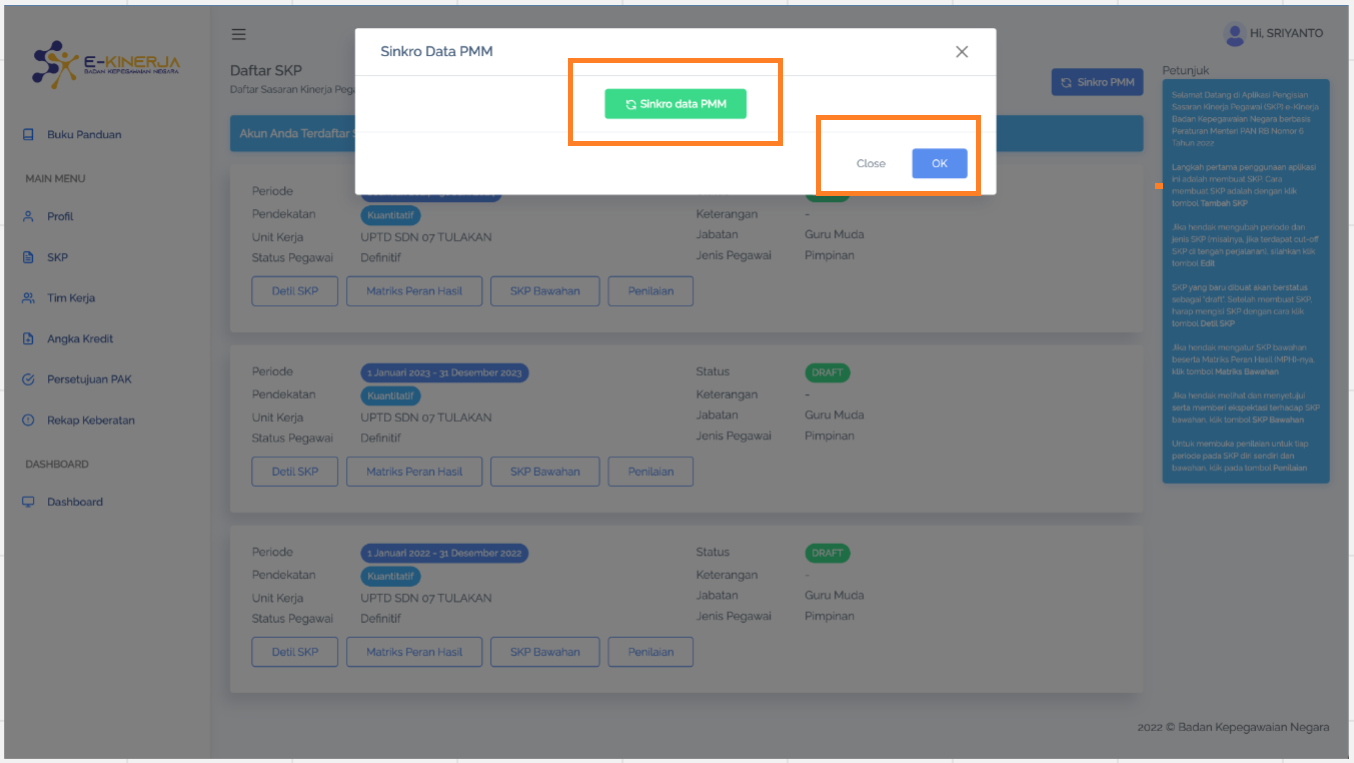Click the 2022 © Badan Kepegawaian Negara footer

pyautogui.click(x=1233, y=727)
